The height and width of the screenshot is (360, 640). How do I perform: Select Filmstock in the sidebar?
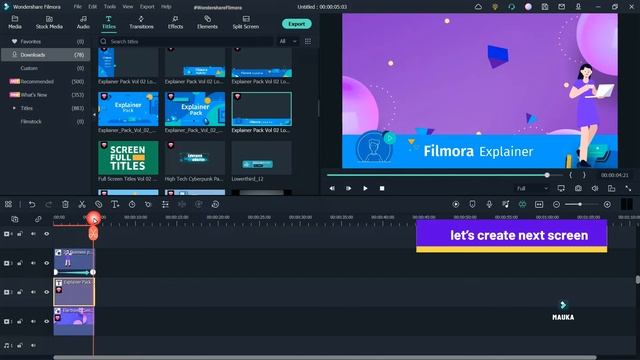pyautogui.click(x=46, y=122)
